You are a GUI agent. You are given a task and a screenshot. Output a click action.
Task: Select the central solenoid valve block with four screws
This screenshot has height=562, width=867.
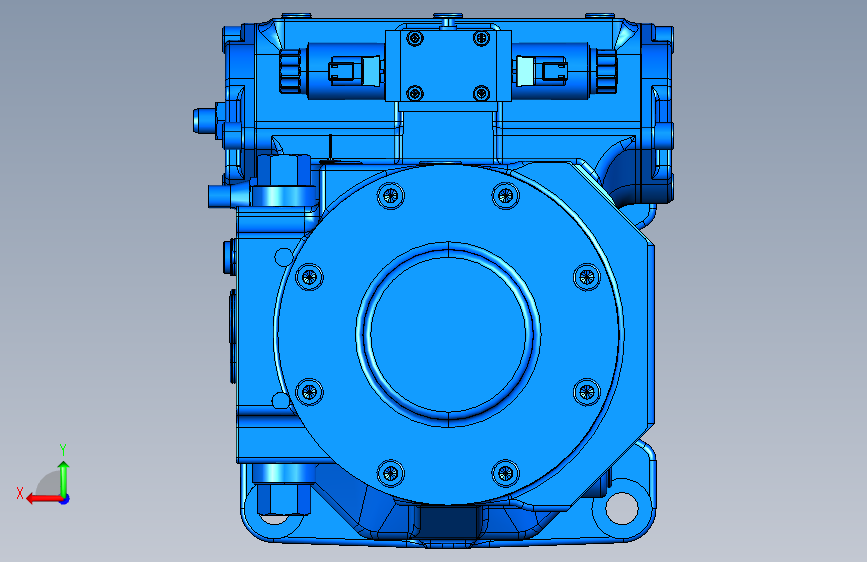point(448,66)
